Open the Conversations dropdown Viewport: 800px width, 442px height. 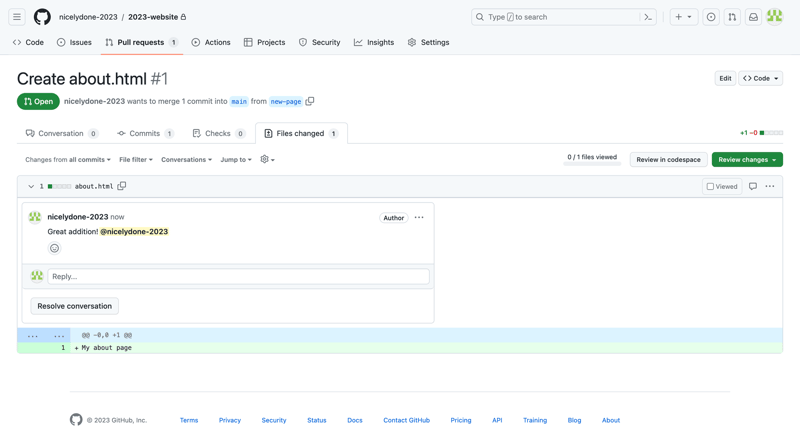[186, 160]
